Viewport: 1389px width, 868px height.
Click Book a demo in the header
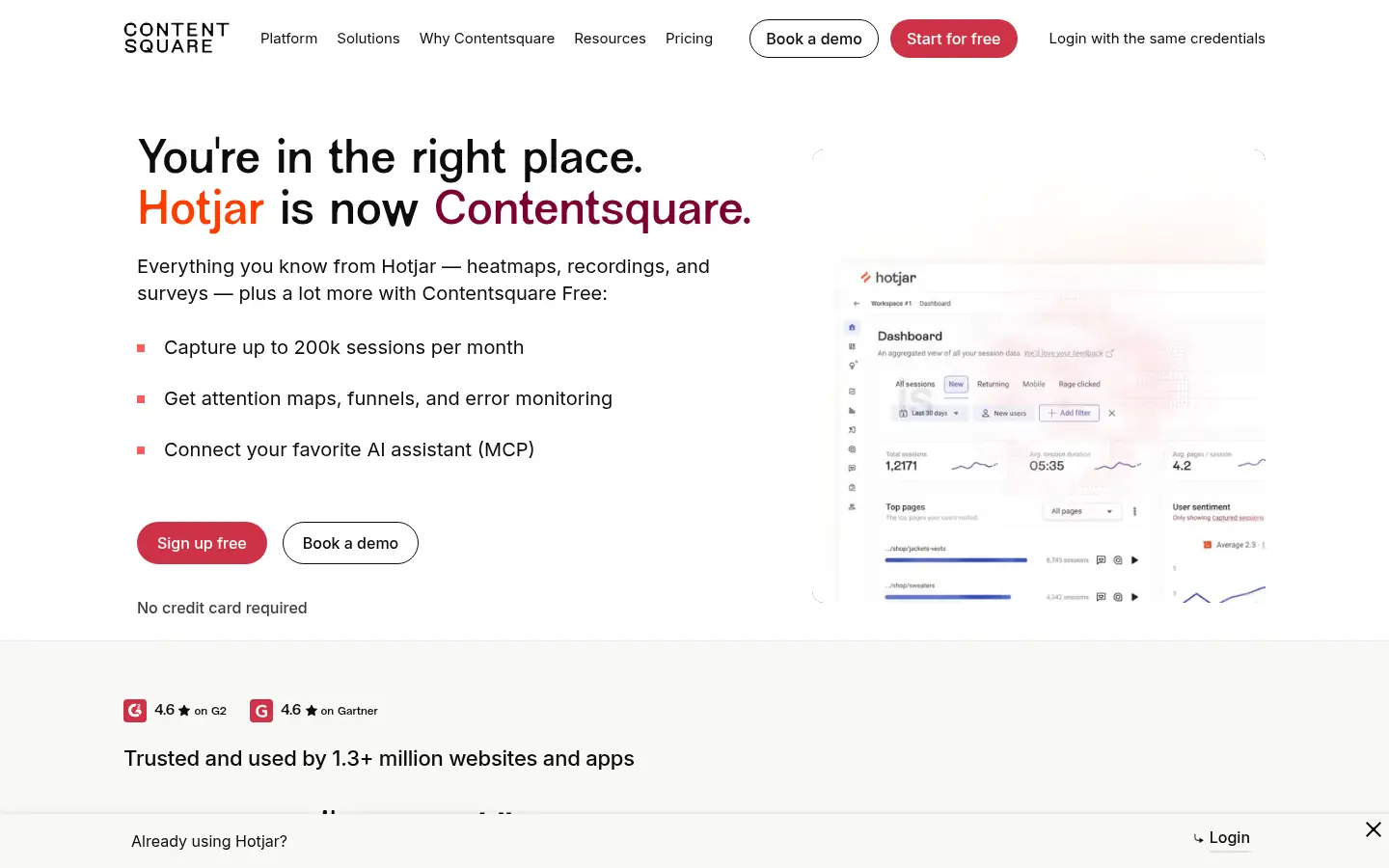pyautogui.click(x=814, y=39)
